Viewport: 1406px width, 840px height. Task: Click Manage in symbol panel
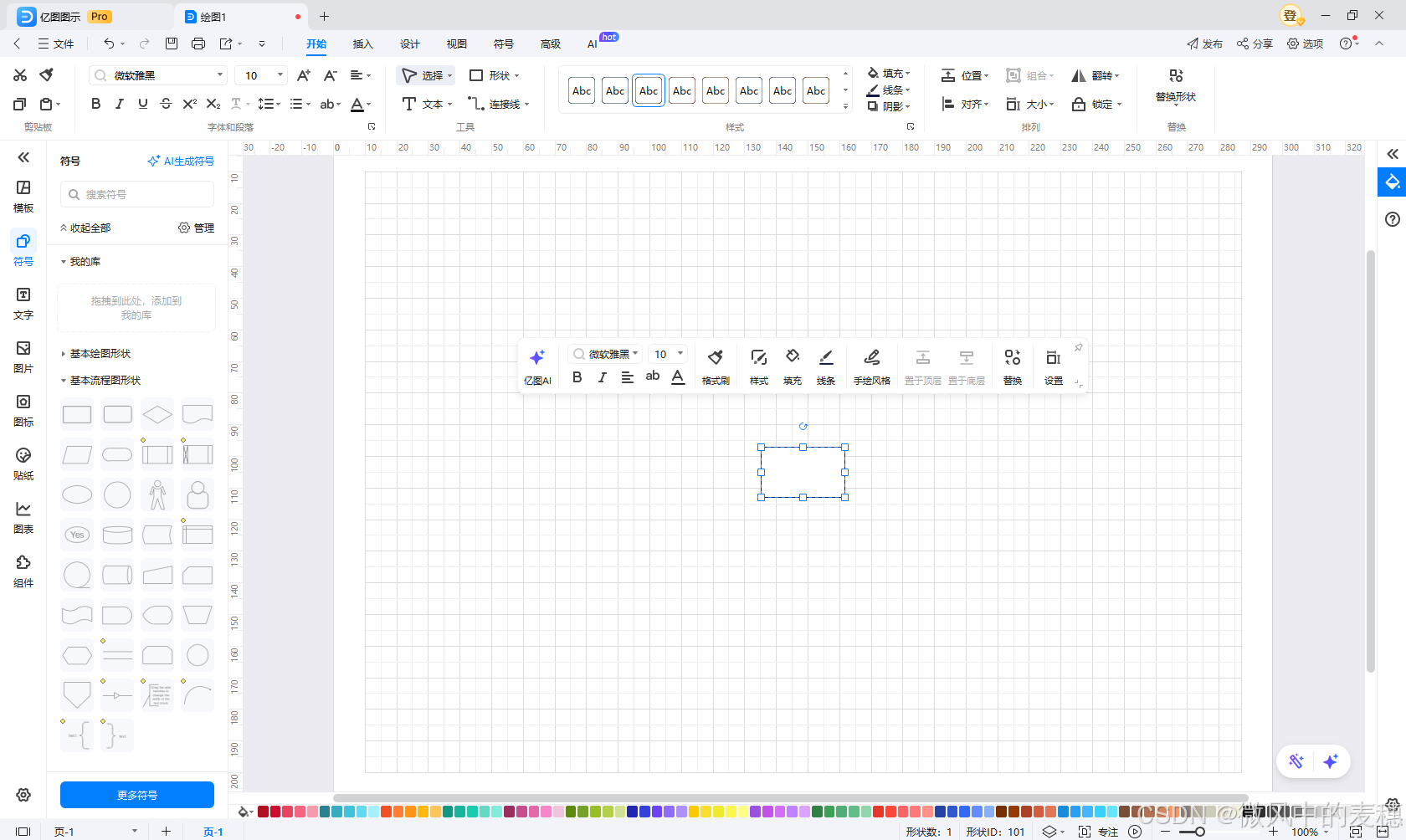coord(197,228)
